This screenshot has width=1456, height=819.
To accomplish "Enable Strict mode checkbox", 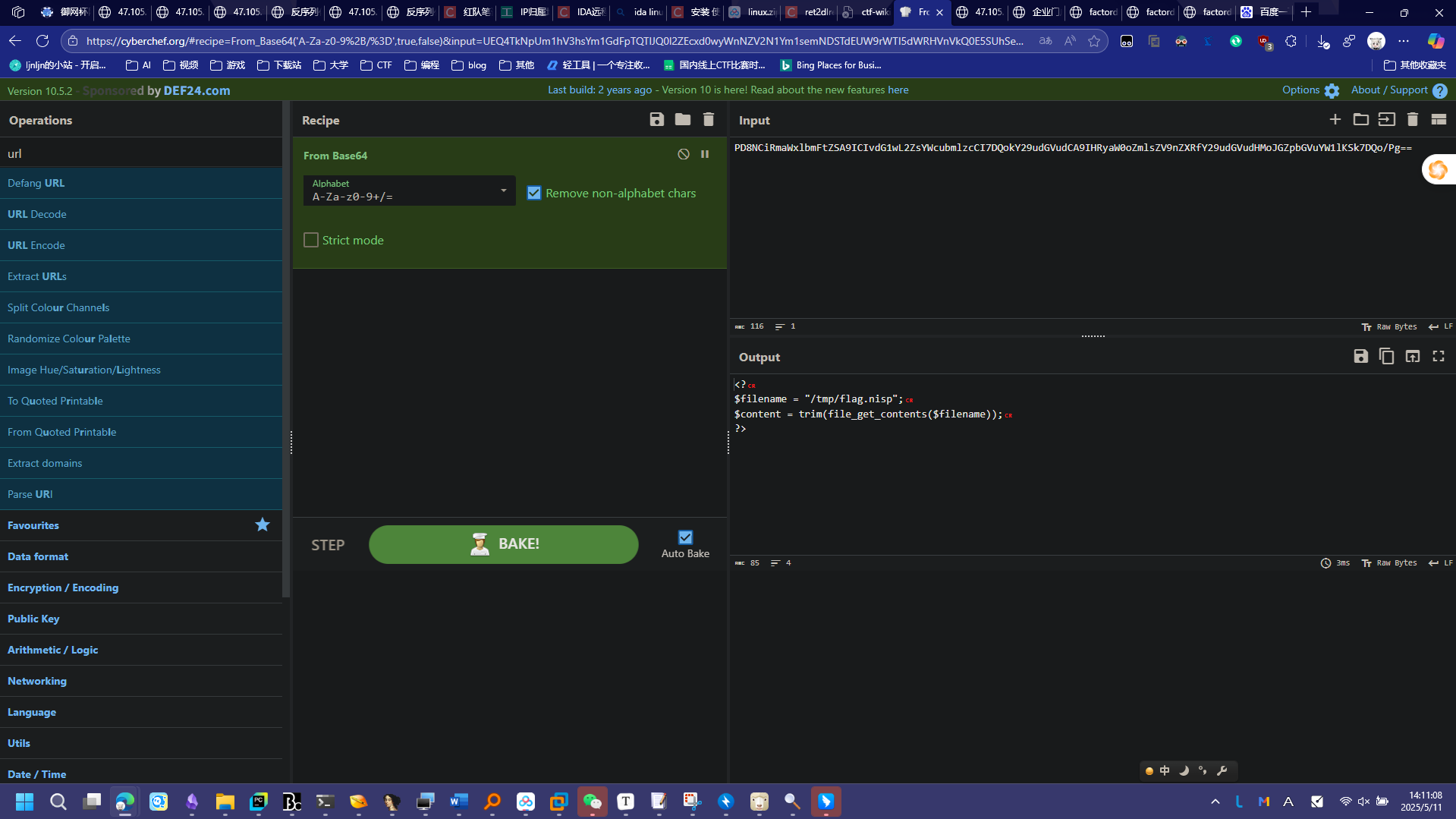I will (311, 240).
